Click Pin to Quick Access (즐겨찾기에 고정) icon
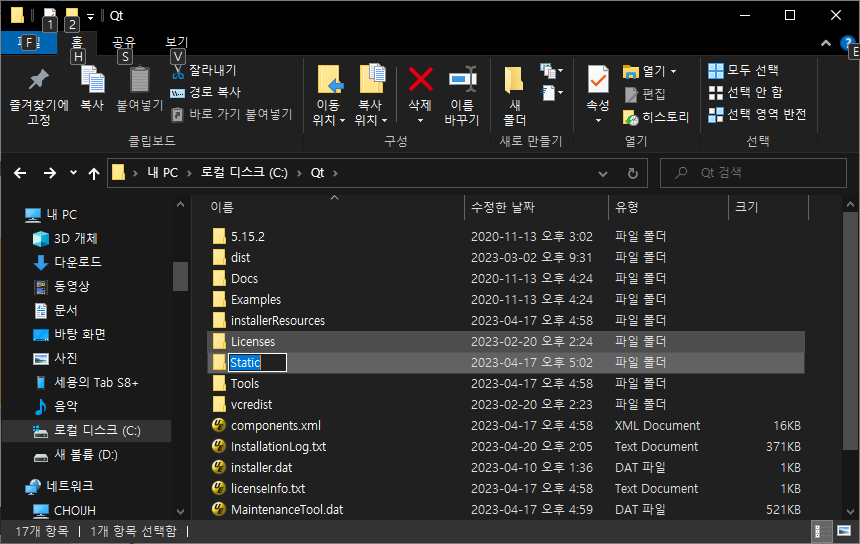Screen dimensions: 860x544 38,80
